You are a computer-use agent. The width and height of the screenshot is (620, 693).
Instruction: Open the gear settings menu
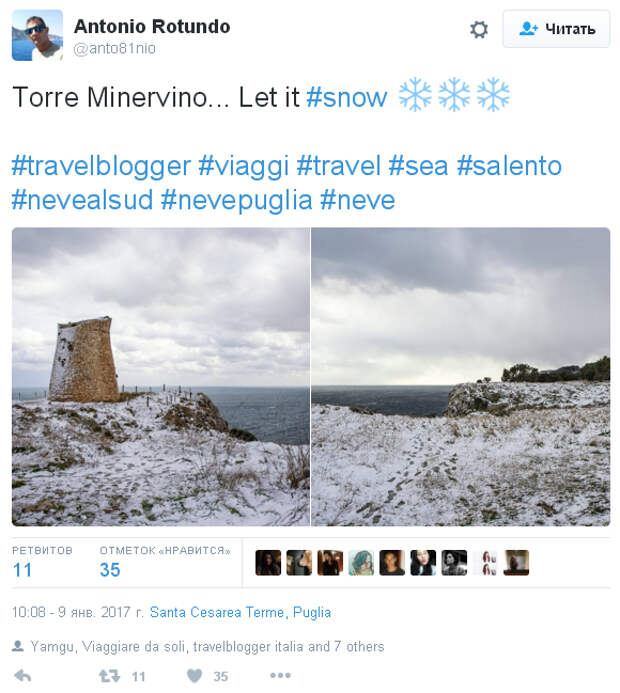479,30
